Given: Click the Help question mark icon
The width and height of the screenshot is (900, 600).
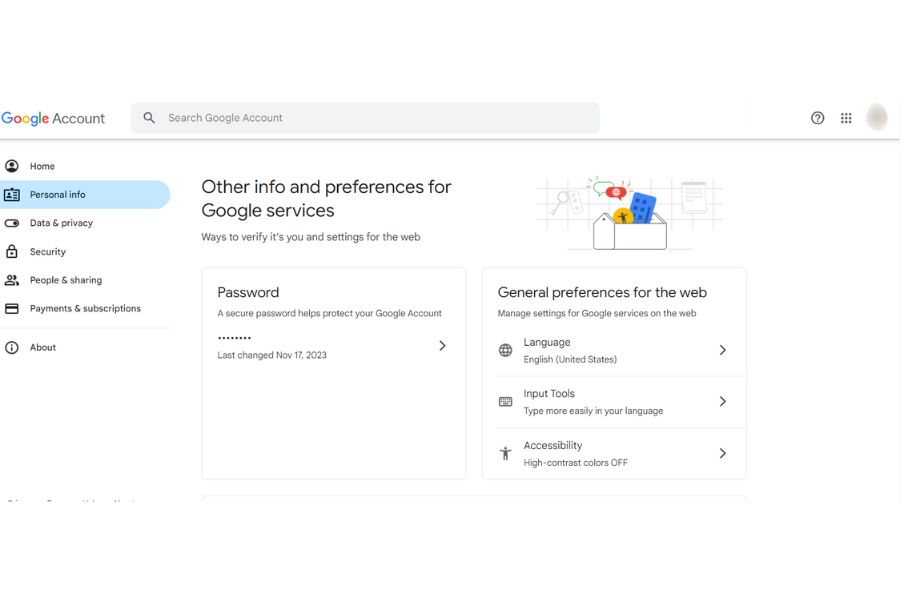Looking at the screenshot, I should pyautogui.click(x=818, y=118).
